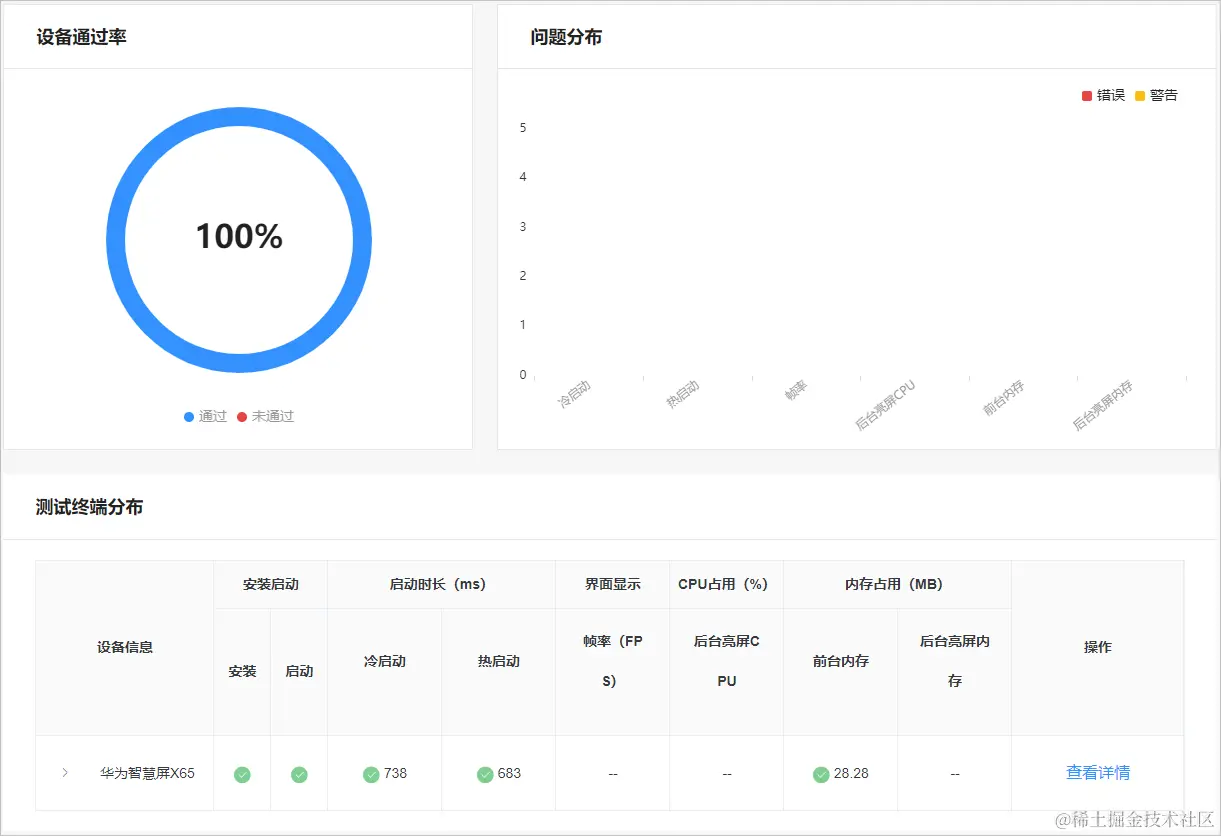
Task: Click the 前台内存 column header
Action: (841, 661)
